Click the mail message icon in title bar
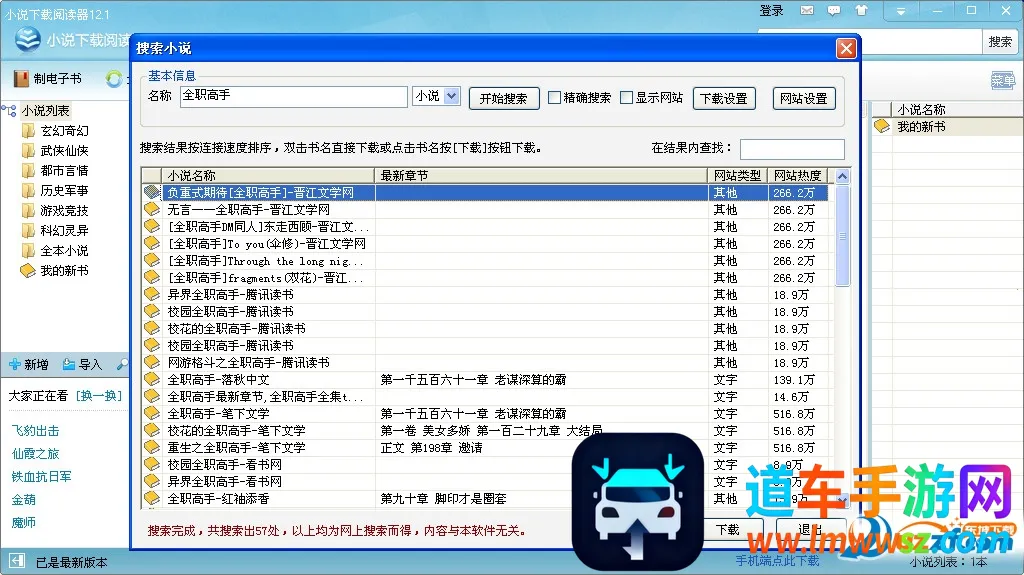This screenshot has height=575, width=1024. click(807, 10)
